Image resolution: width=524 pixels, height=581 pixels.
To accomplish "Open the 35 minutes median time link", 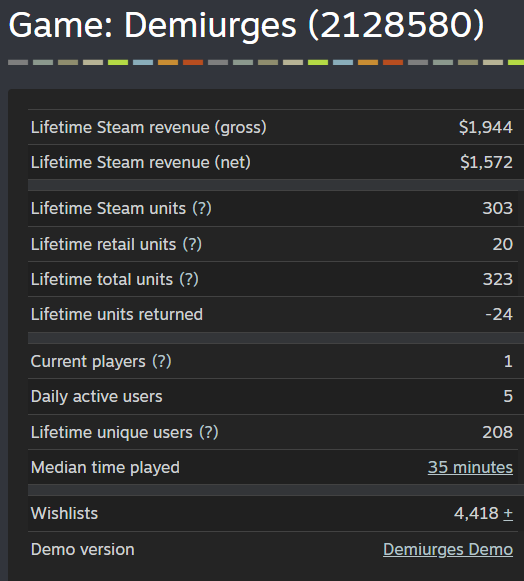I will point(470,467).
